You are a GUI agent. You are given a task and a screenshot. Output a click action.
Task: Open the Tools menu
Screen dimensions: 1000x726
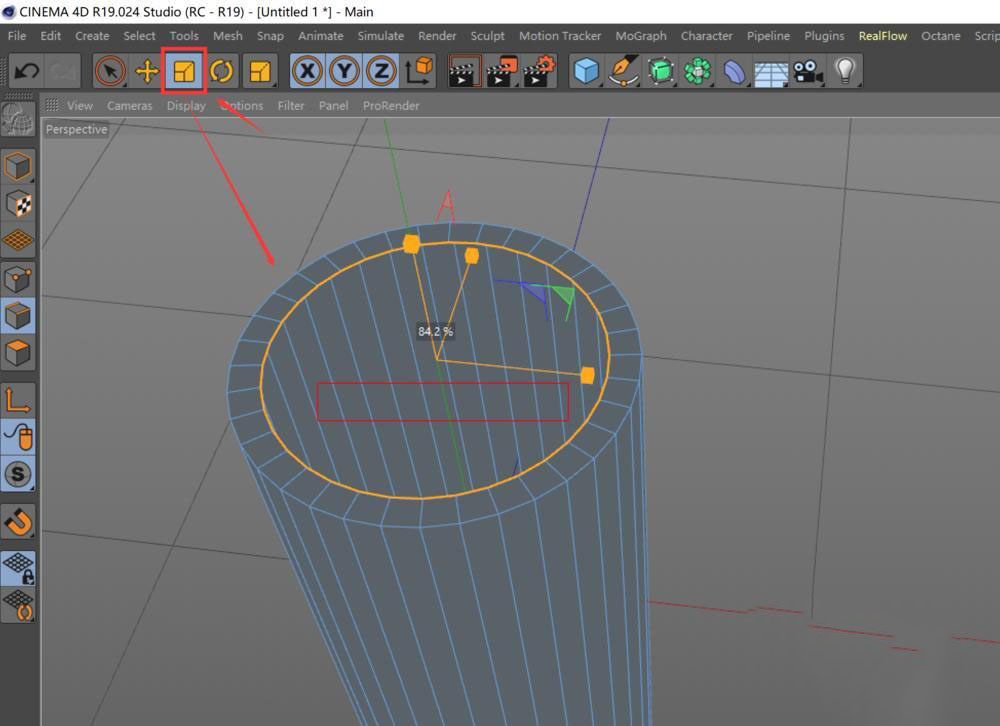tap(184, 36)
